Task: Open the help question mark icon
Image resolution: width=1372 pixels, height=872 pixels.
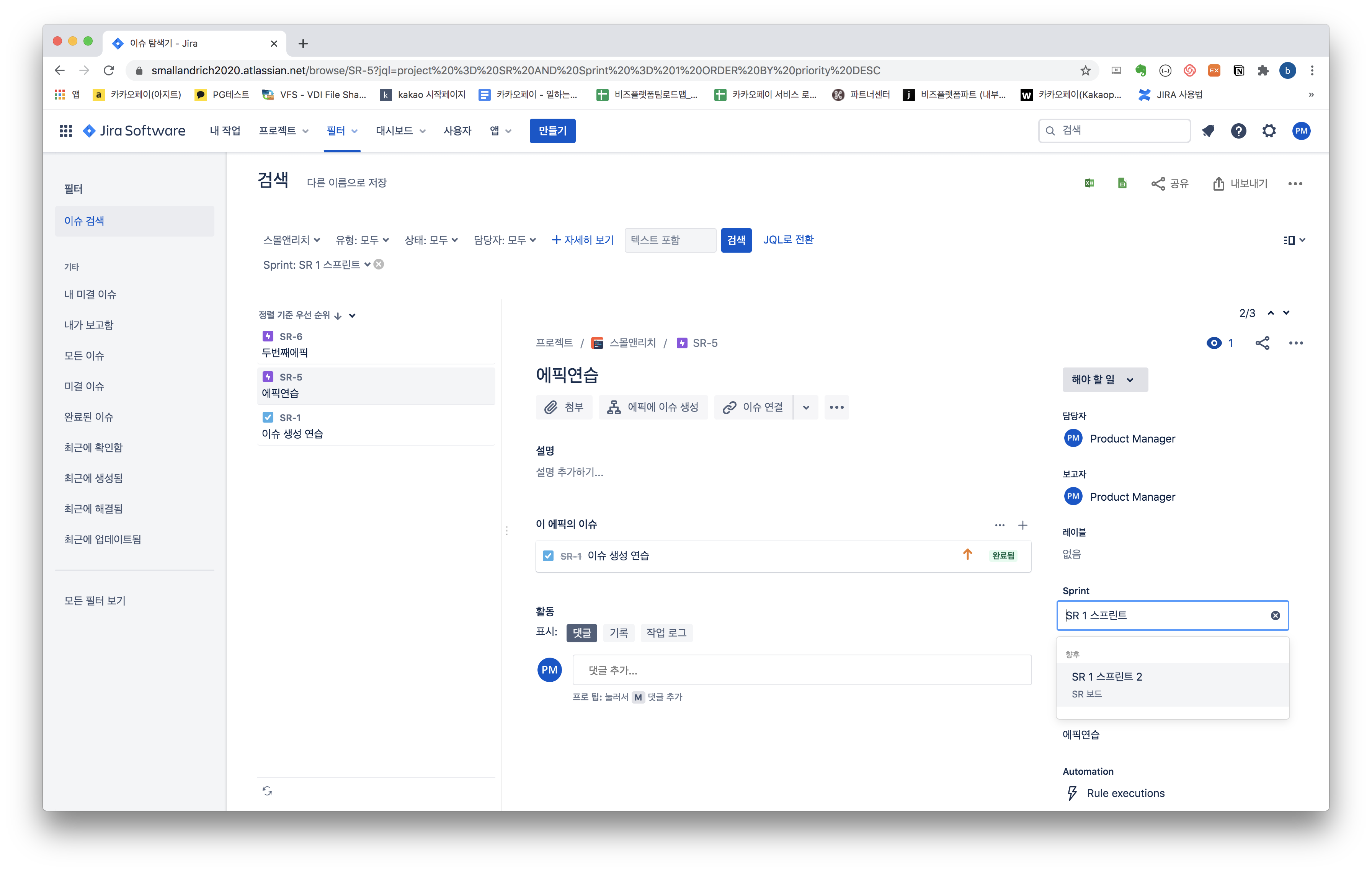Action: pyautogui.click(x=1238, y=131)
